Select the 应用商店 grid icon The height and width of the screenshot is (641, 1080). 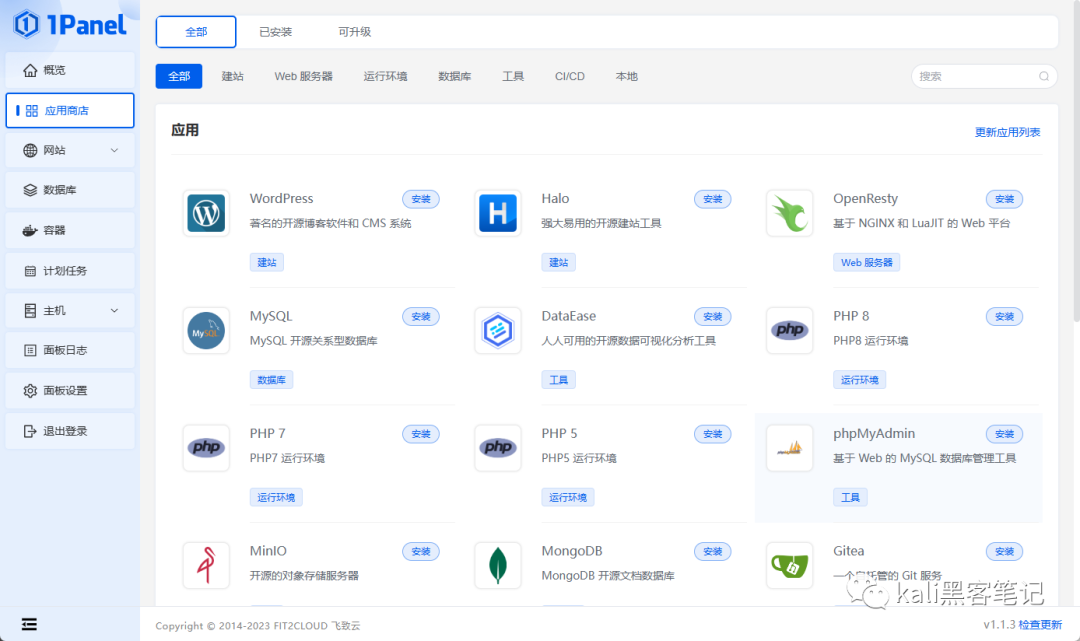click(x=32, y=111)
